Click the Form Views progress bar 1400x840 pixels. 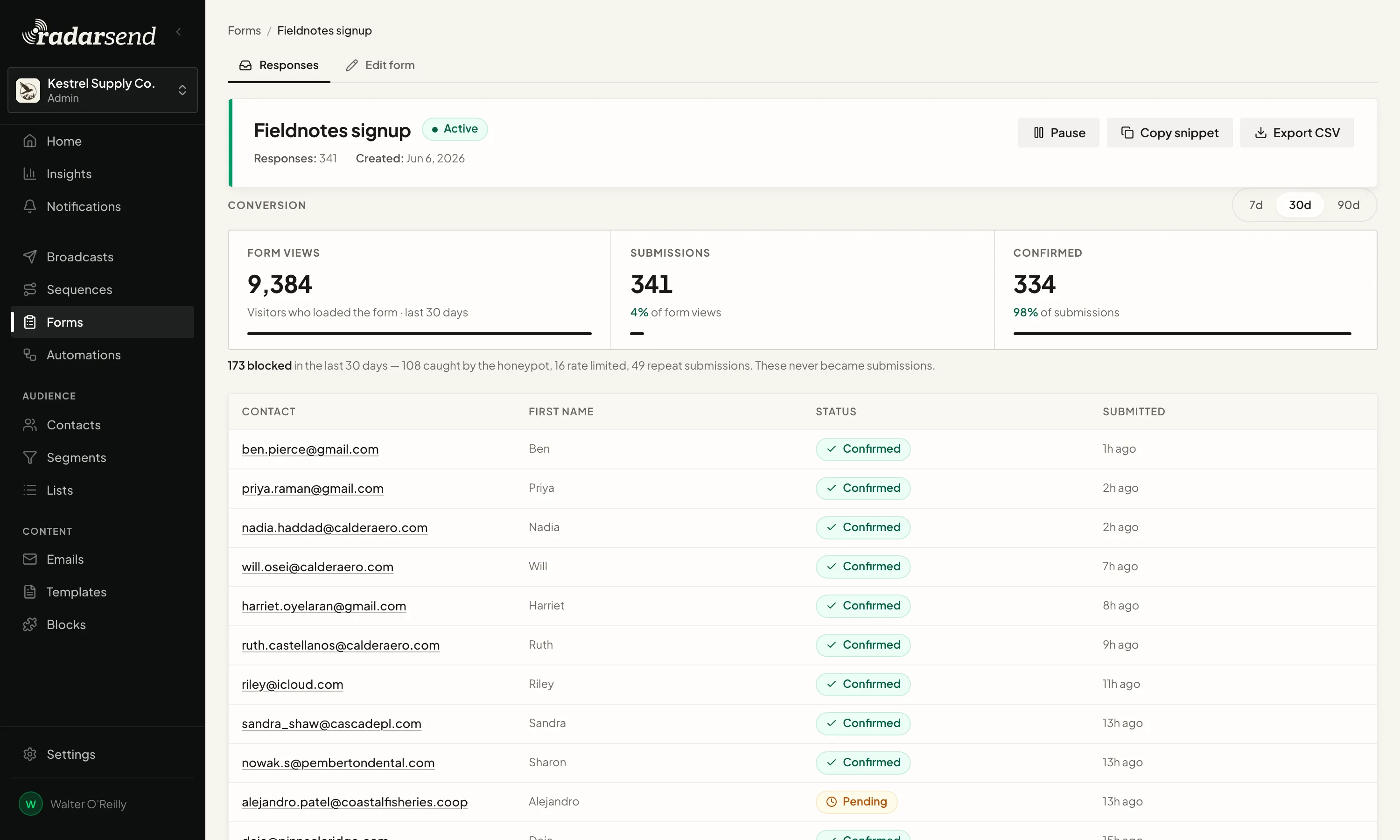pyautogui.click(x=420, y=334)
